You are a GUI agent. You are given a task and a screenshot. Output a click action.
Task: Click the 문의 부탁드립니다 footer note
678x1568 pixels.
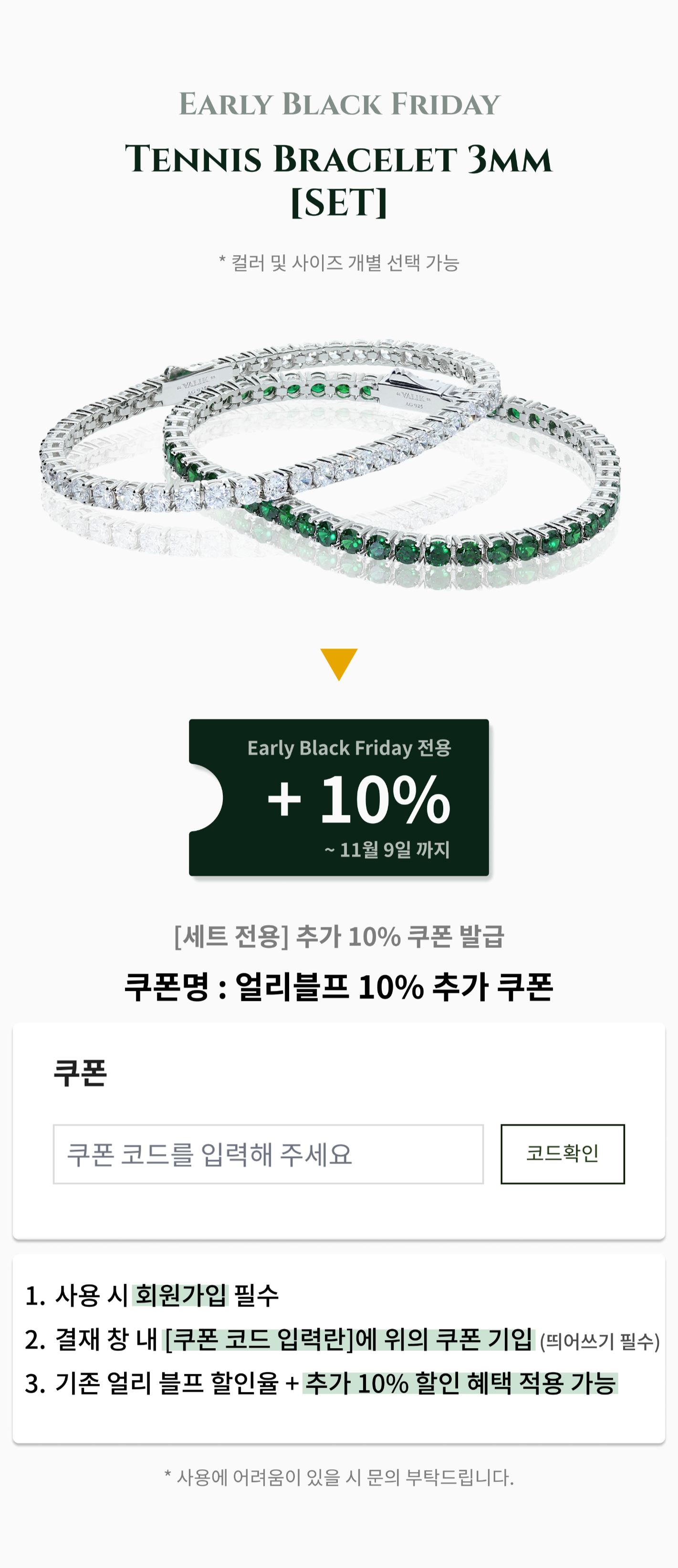click(339, 1477)
